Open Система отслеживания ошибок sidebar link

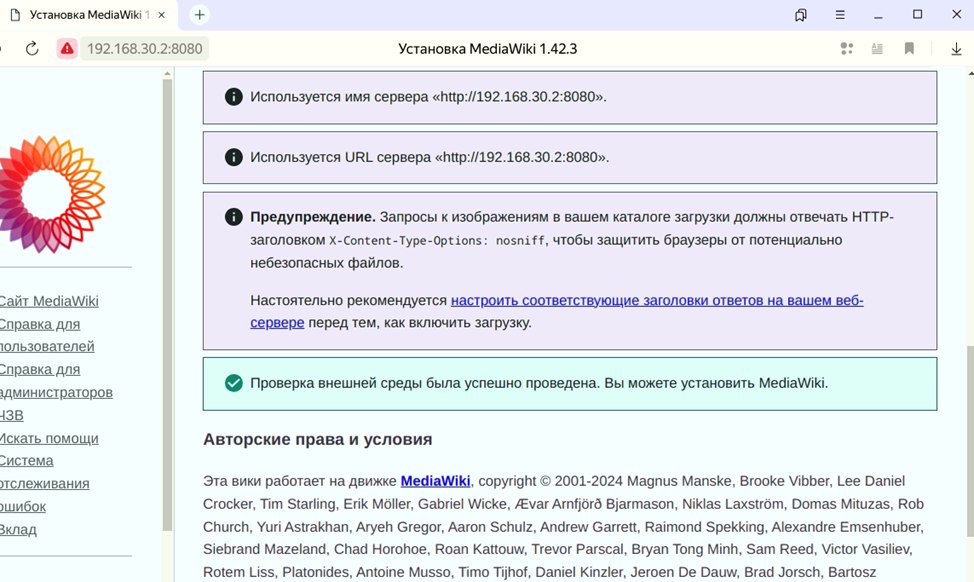click(x=45, y=483)
